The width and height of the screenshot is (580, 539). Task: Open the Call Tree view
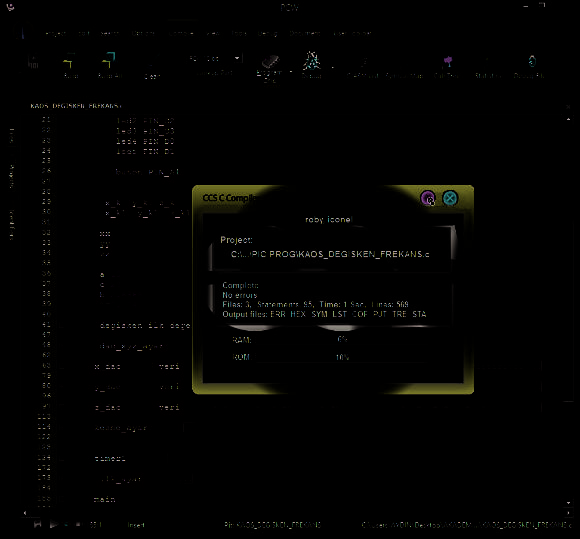(447, 67)
